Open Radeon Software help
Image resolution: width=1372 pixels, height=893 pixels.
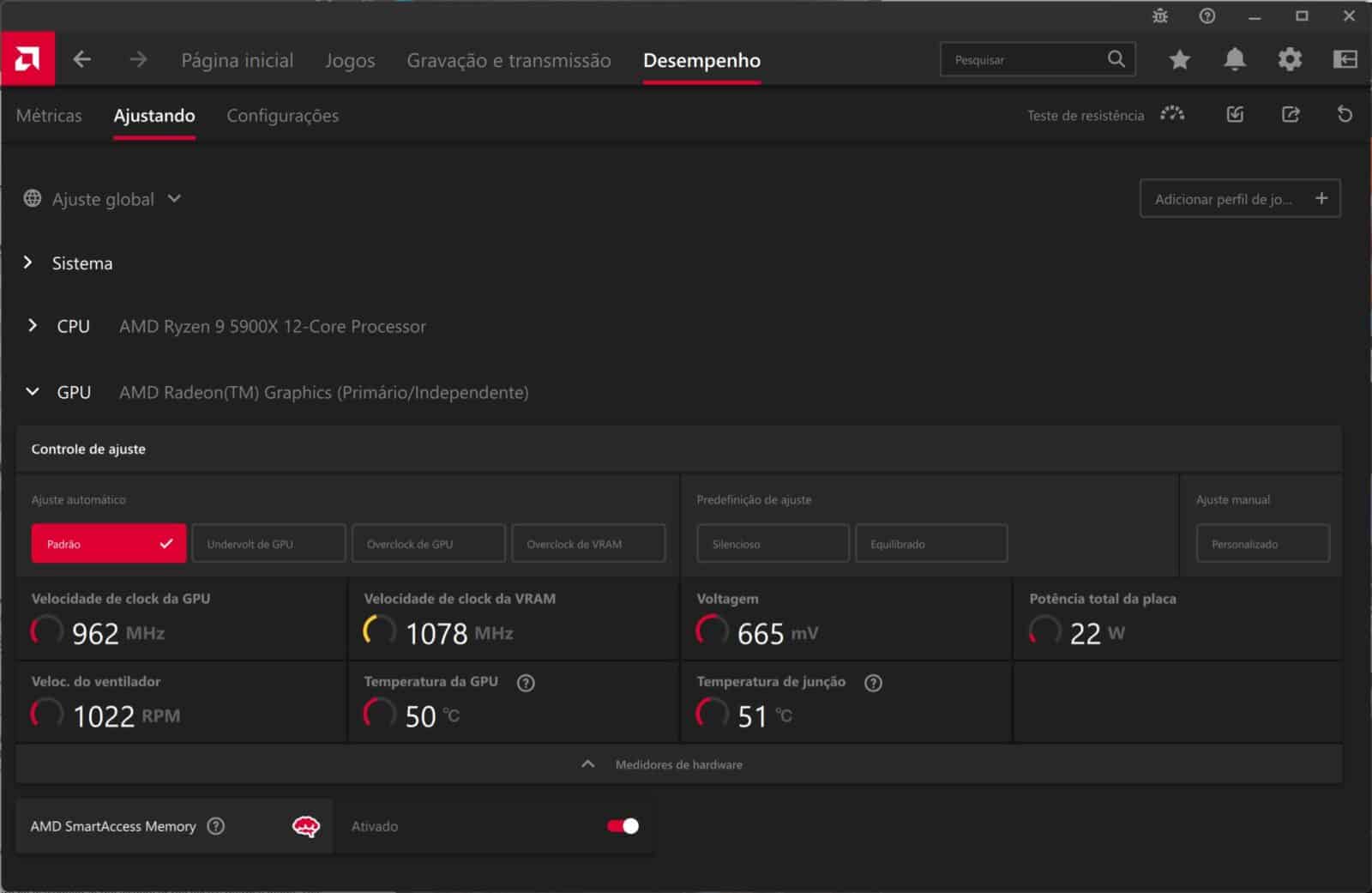[1208, 15]
